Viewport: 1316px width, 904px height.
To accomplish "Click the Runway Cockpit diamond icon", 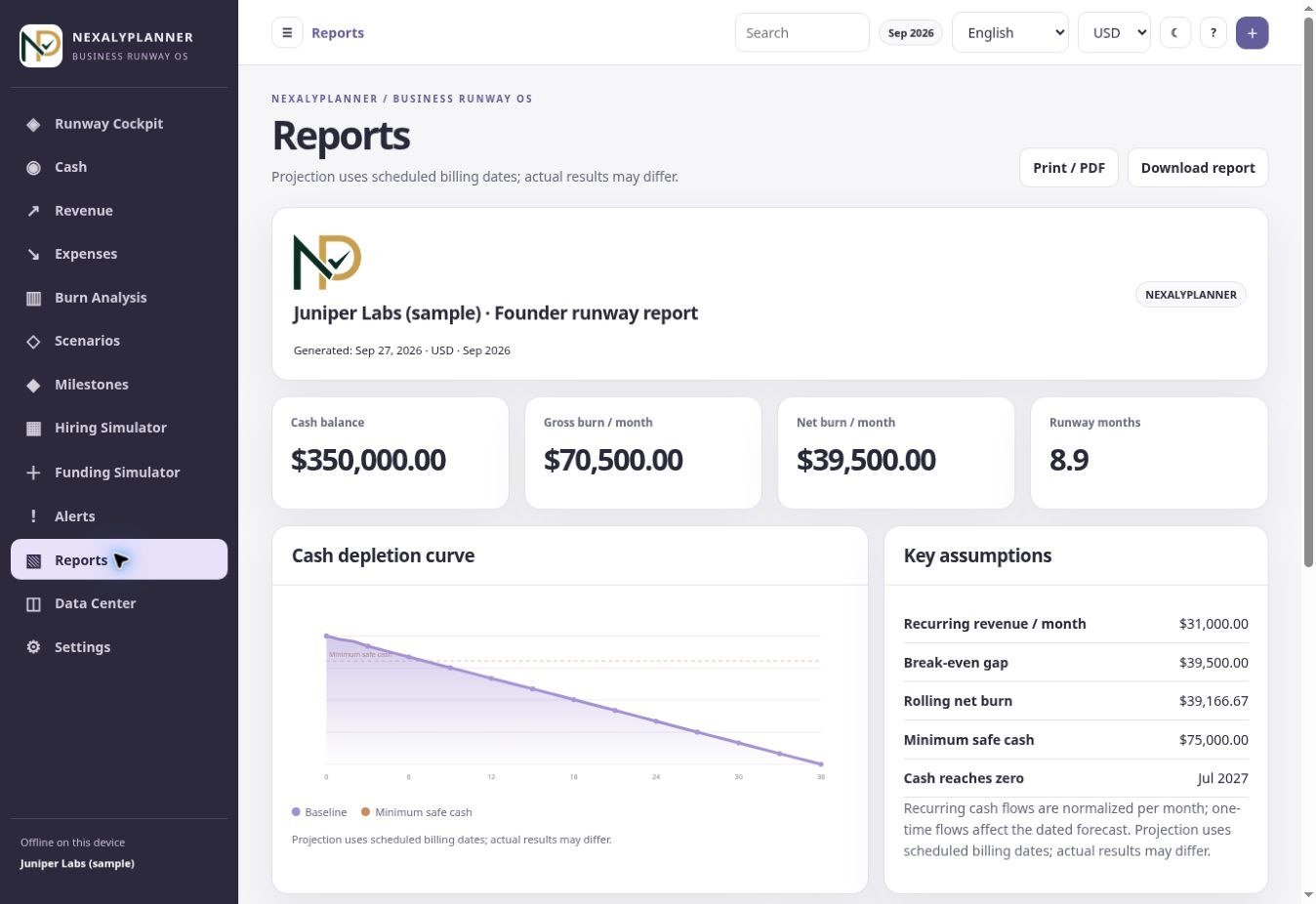I will click(x=33, y=124).
